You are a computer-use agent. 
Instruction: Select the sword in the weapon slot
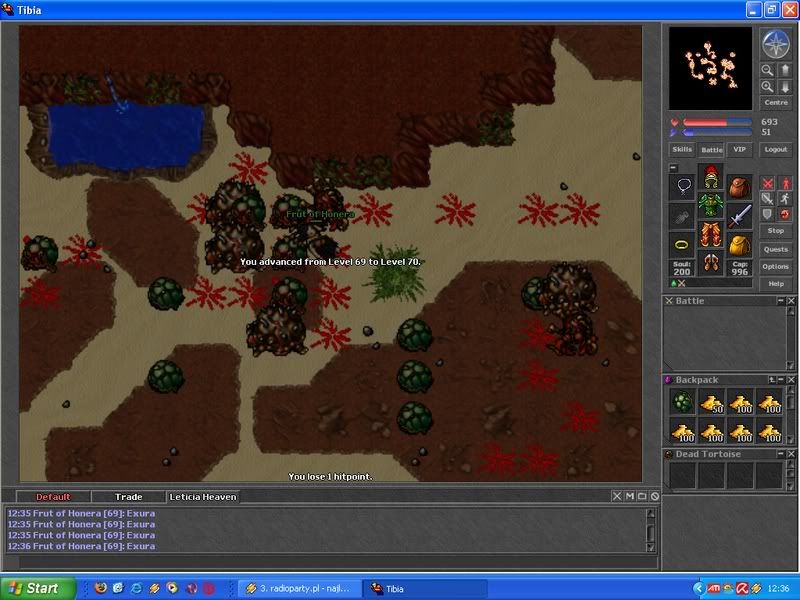click(x=739, y=216)
